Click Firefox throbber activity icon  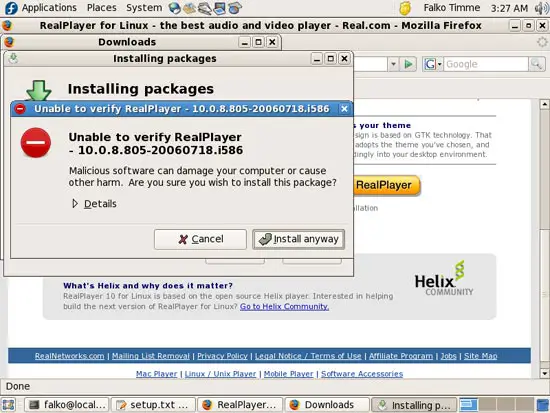(x=542, y=42)
